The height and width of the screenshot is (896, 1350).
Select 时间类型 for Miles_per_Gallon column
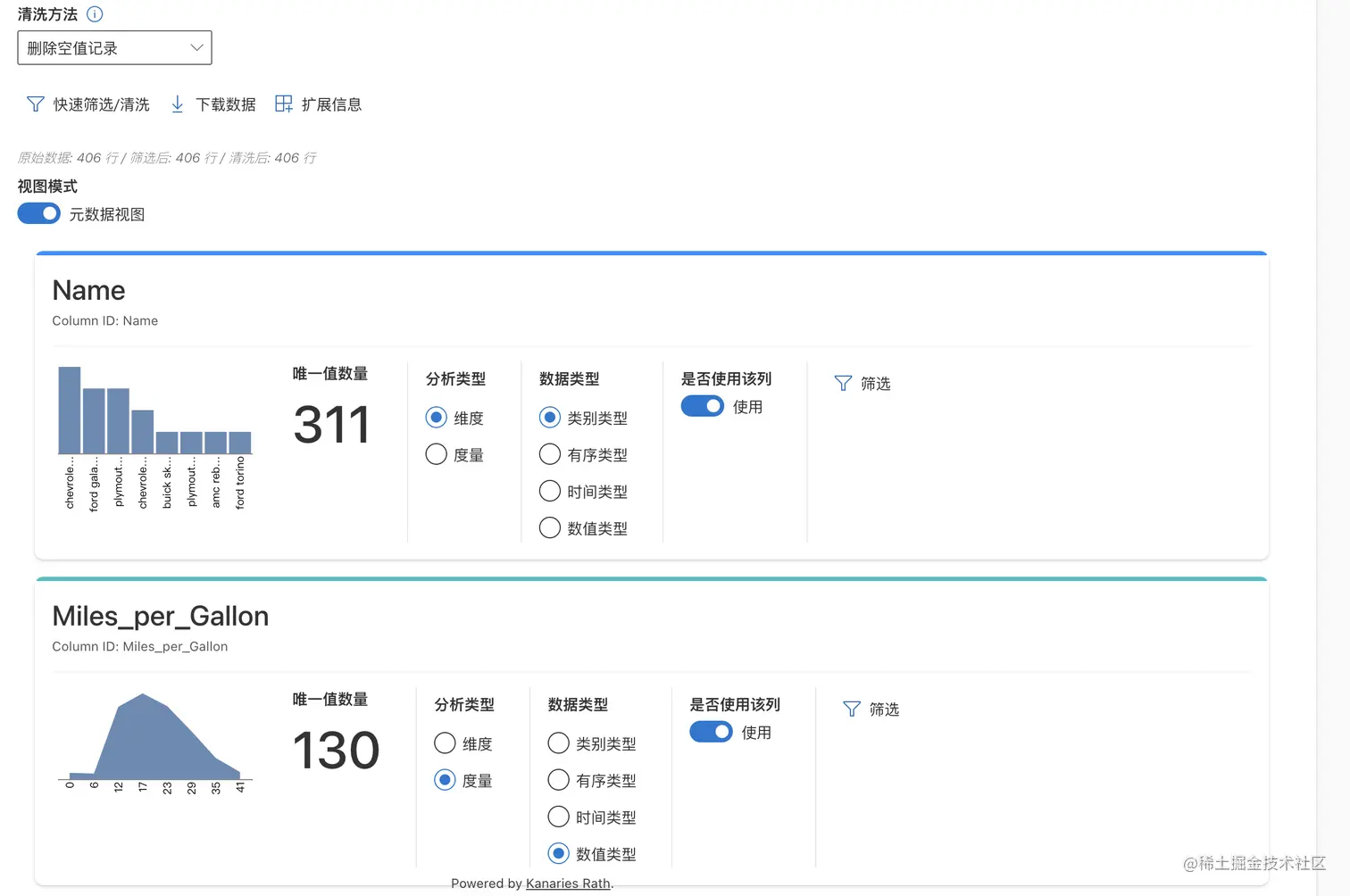pos(558,817)
